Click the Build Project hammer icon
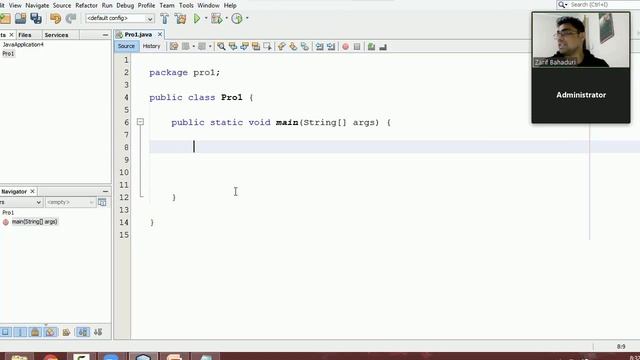640x360 pixels. click(x=164, y=18)
